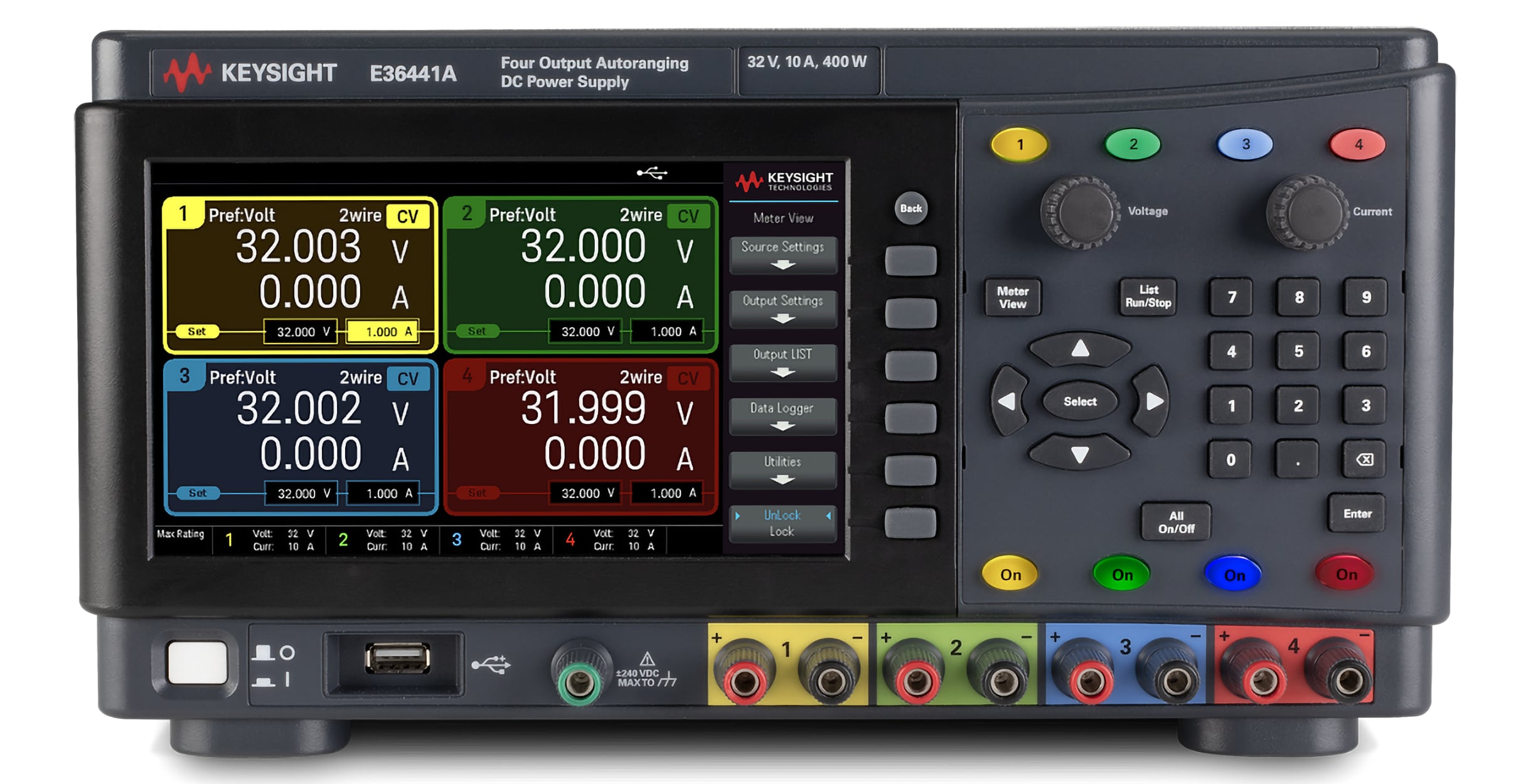Tap the hardware softkey beside Output LIST
The image size is (1531, 784).
[x=910, y=366]
